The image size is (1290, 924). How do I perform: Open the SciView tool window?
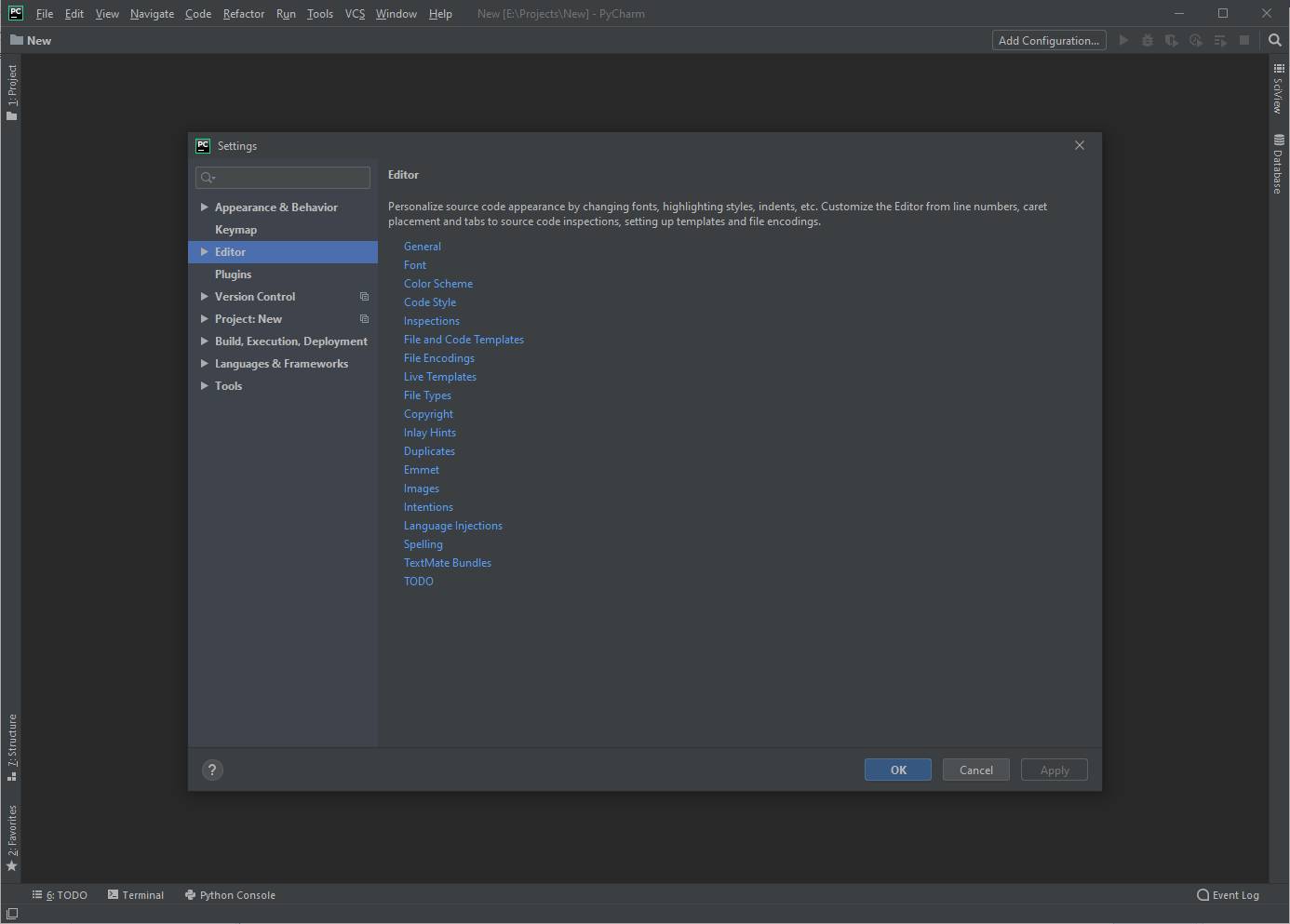pos(1279,88)
